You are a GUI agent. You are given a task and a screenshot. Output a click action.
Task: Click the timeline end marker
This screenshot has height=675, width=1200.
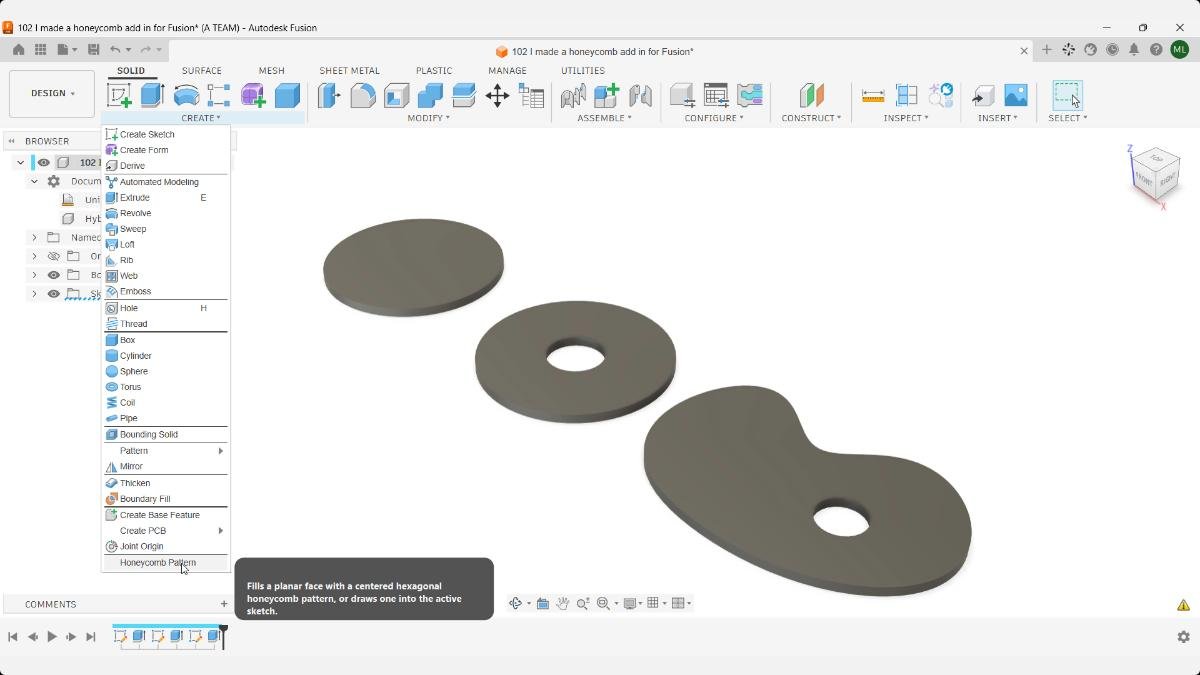[224, 636]
